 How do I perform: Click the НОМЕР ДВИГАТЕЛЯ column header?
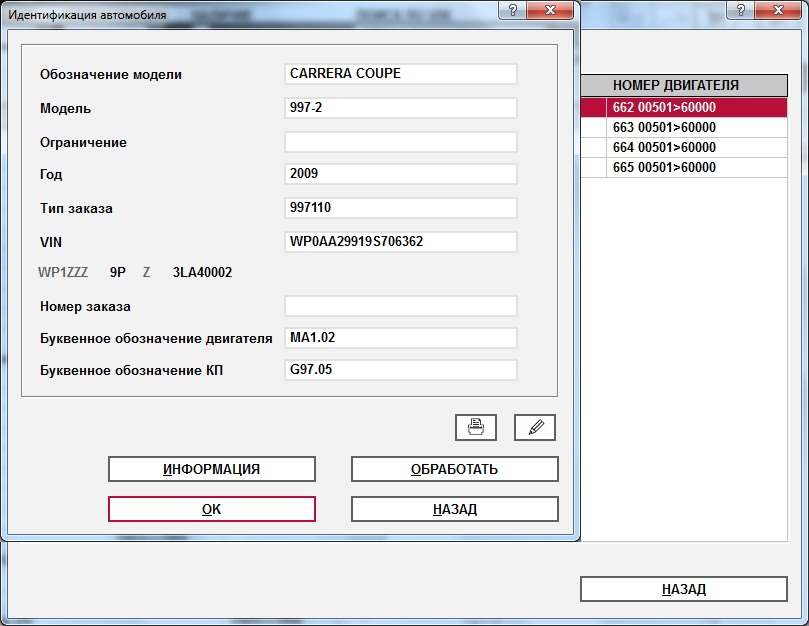pyautogui.click(x=684, y=85)
